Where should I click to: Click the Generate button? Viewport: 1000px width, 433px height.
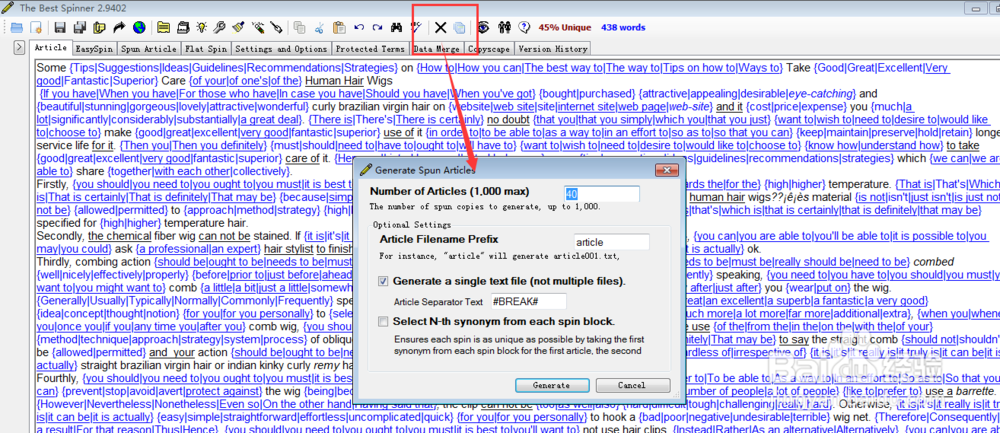click(552, 385)
